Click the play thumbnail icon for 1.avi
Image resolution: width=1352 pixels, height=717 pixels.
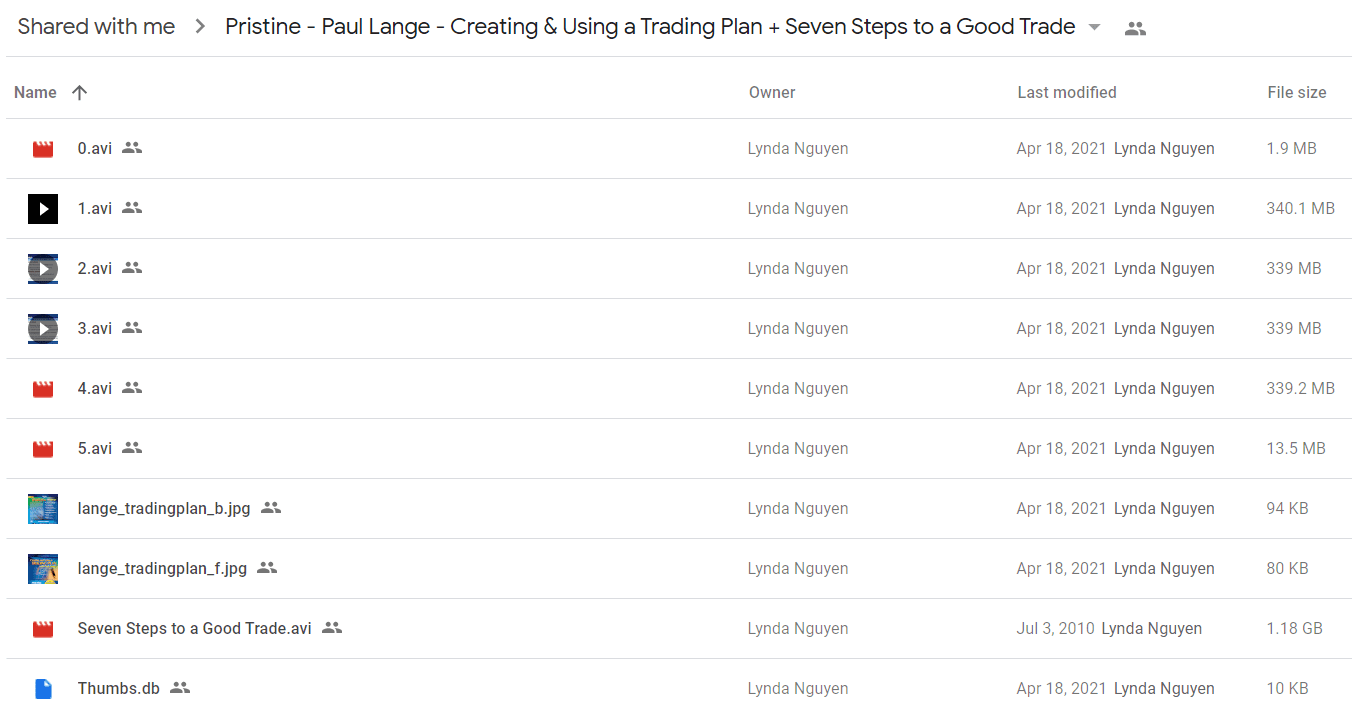pos(42,209)
